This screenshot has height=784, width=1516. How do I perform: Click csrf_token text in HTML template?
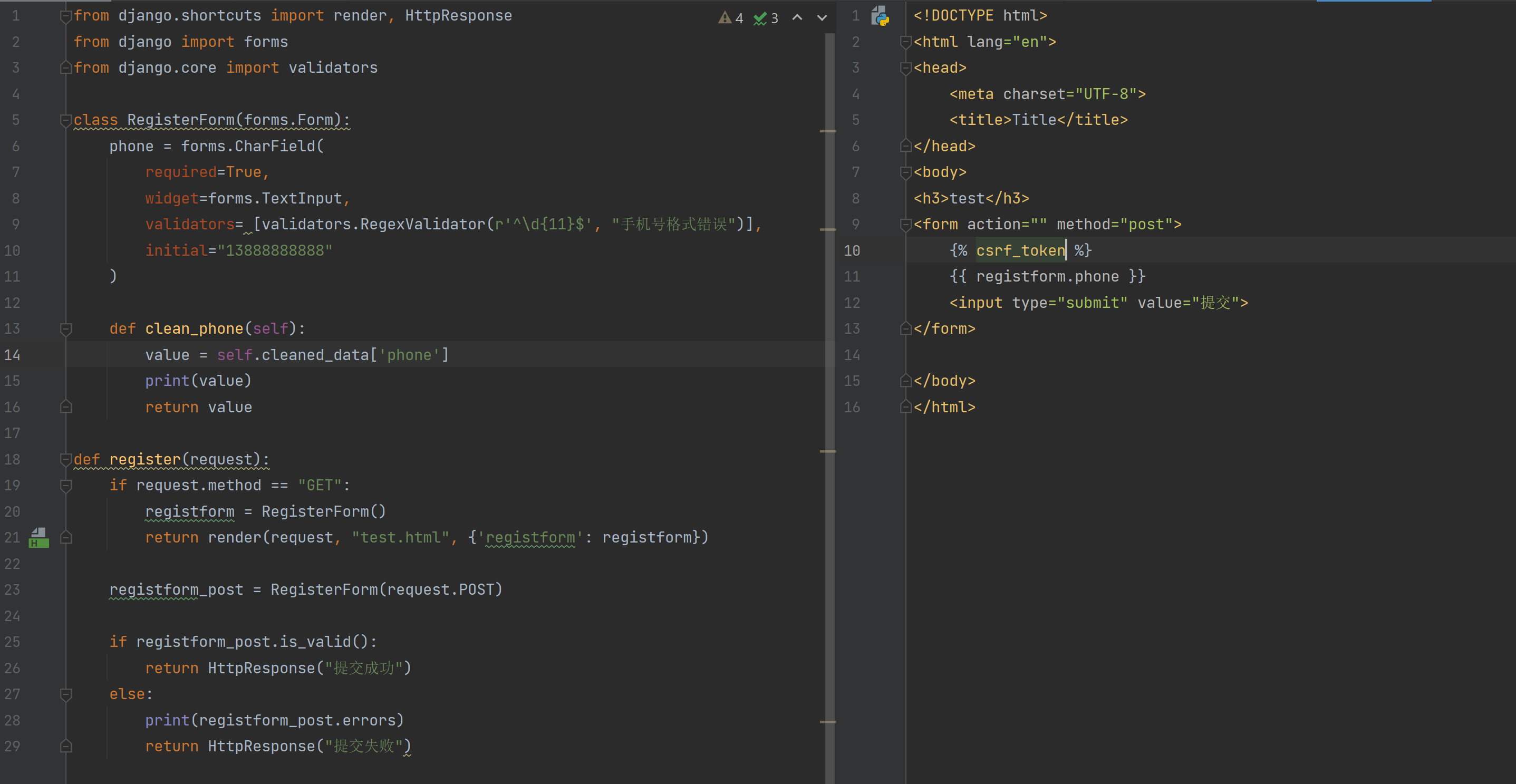click(1020, 251)
